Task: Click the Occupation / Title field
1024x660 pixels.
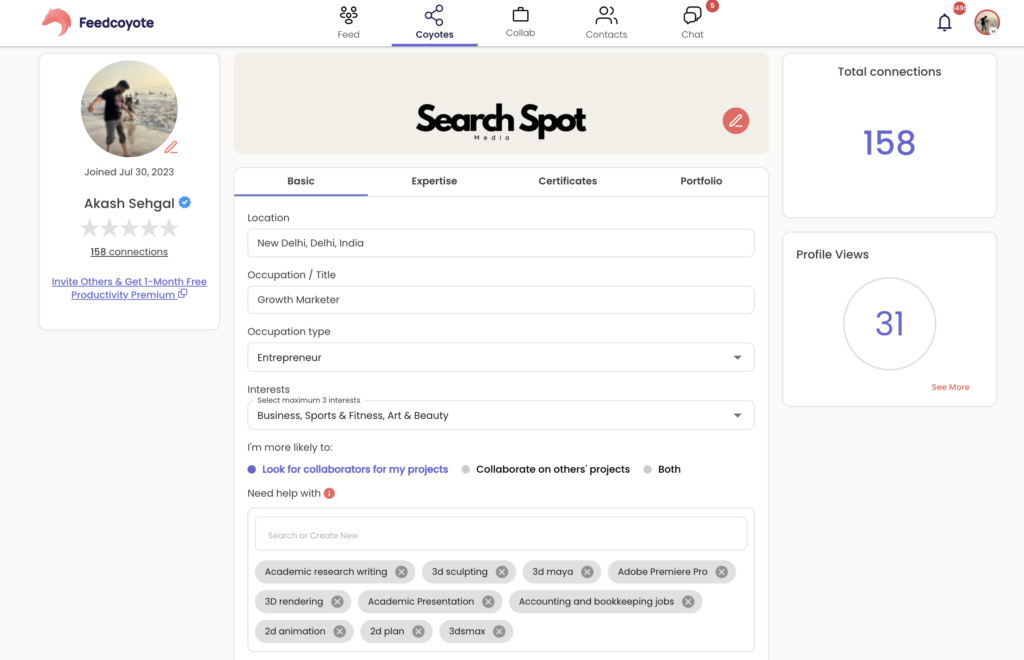Action: [x=501, y=300]
